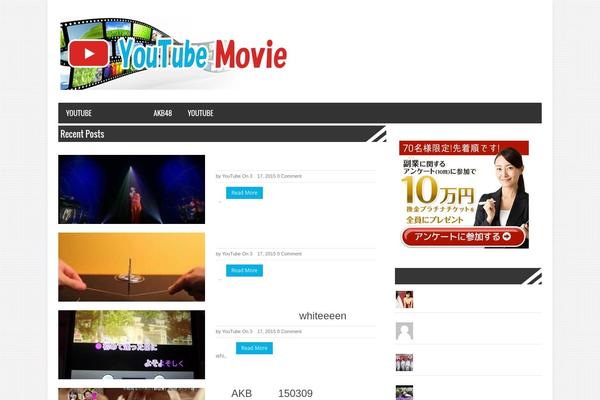Click the 10万円 survey advertisement banner
The image size is (600, 400).
pos(464,194)
